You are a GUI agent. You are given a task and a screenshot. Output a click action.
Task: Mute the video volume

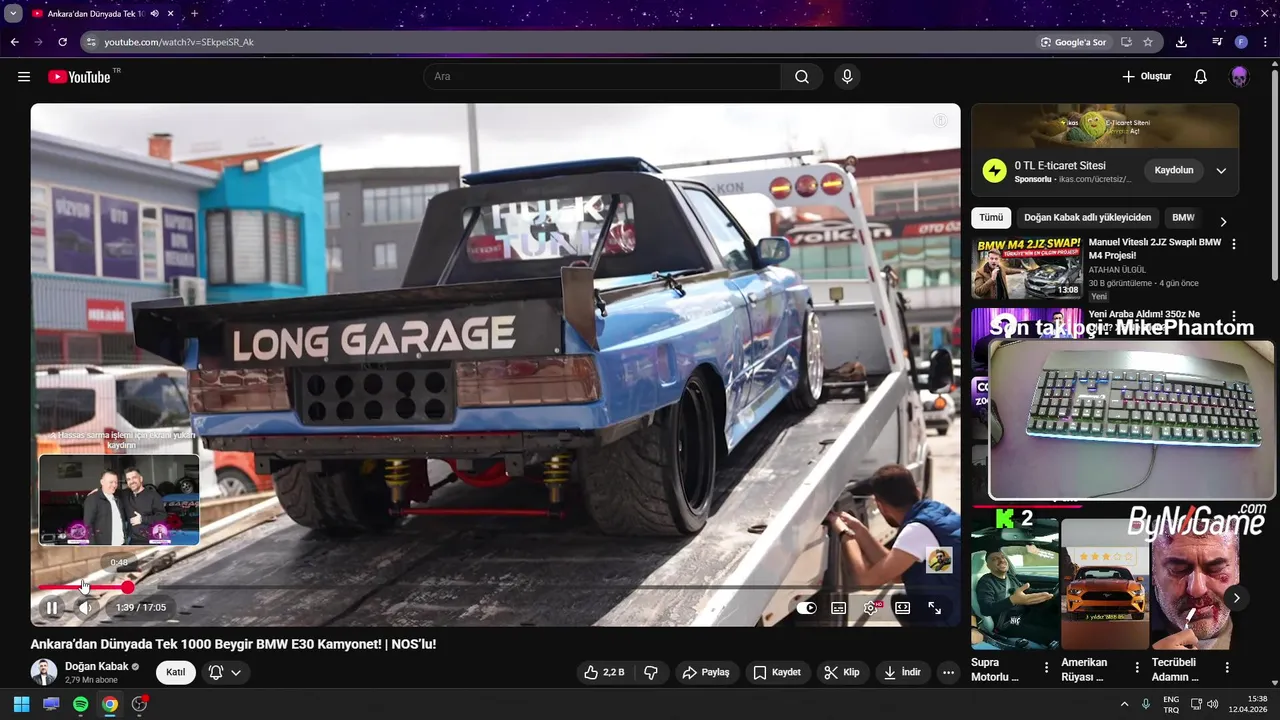pos(86,607)
